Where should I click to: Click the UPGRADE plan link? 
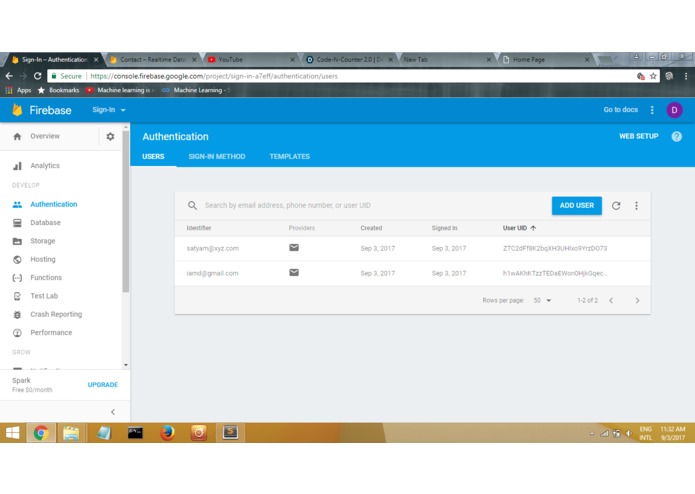102,385
